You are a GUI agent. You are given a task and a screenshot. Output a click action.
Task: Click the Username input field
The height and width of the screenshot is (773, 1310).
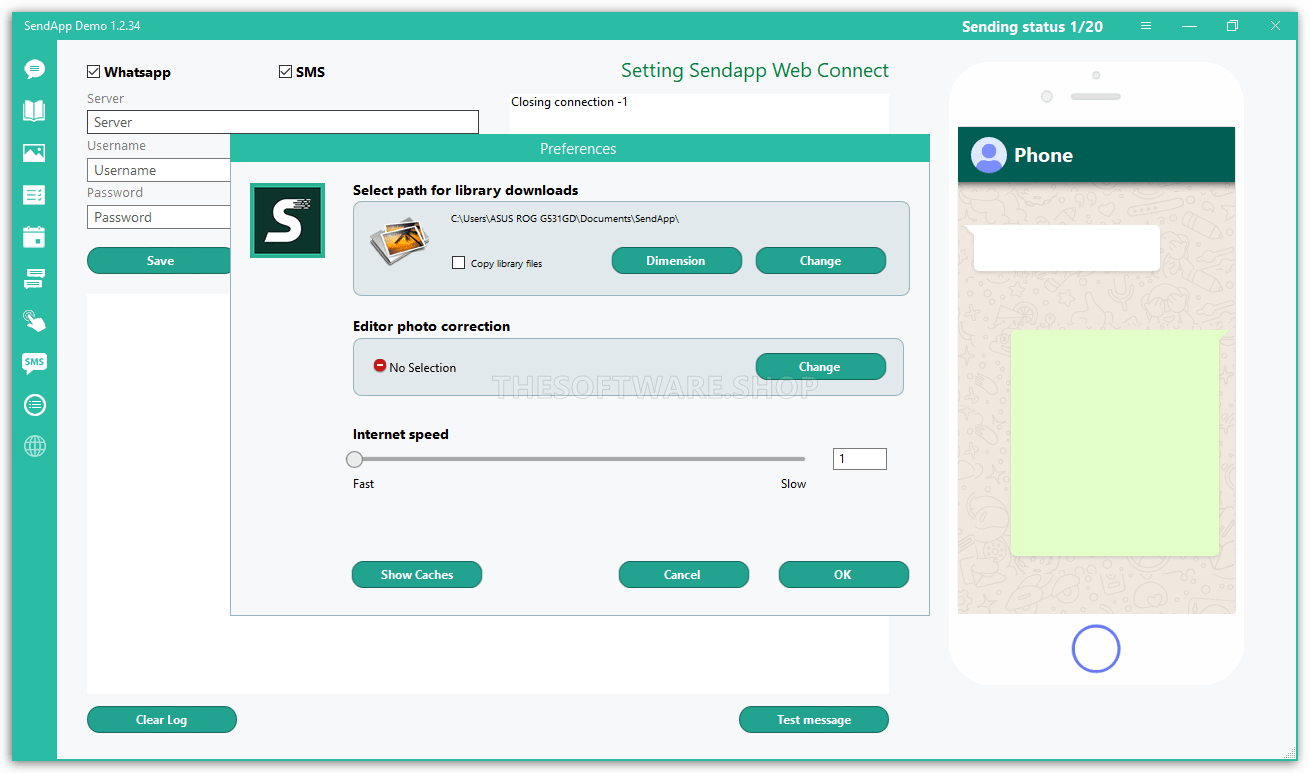click(160, 170)
